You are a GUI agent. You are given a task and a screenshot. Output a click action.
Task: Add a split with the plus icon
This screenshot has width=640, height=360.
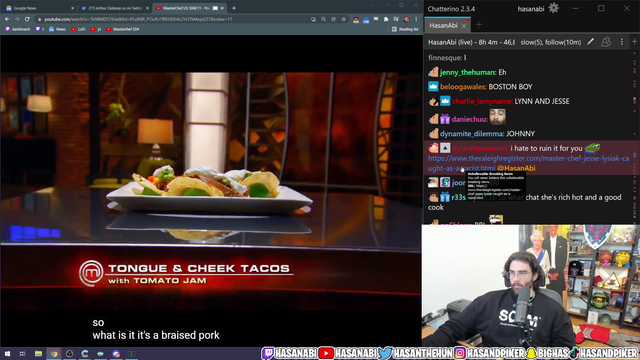coord(634,42)
